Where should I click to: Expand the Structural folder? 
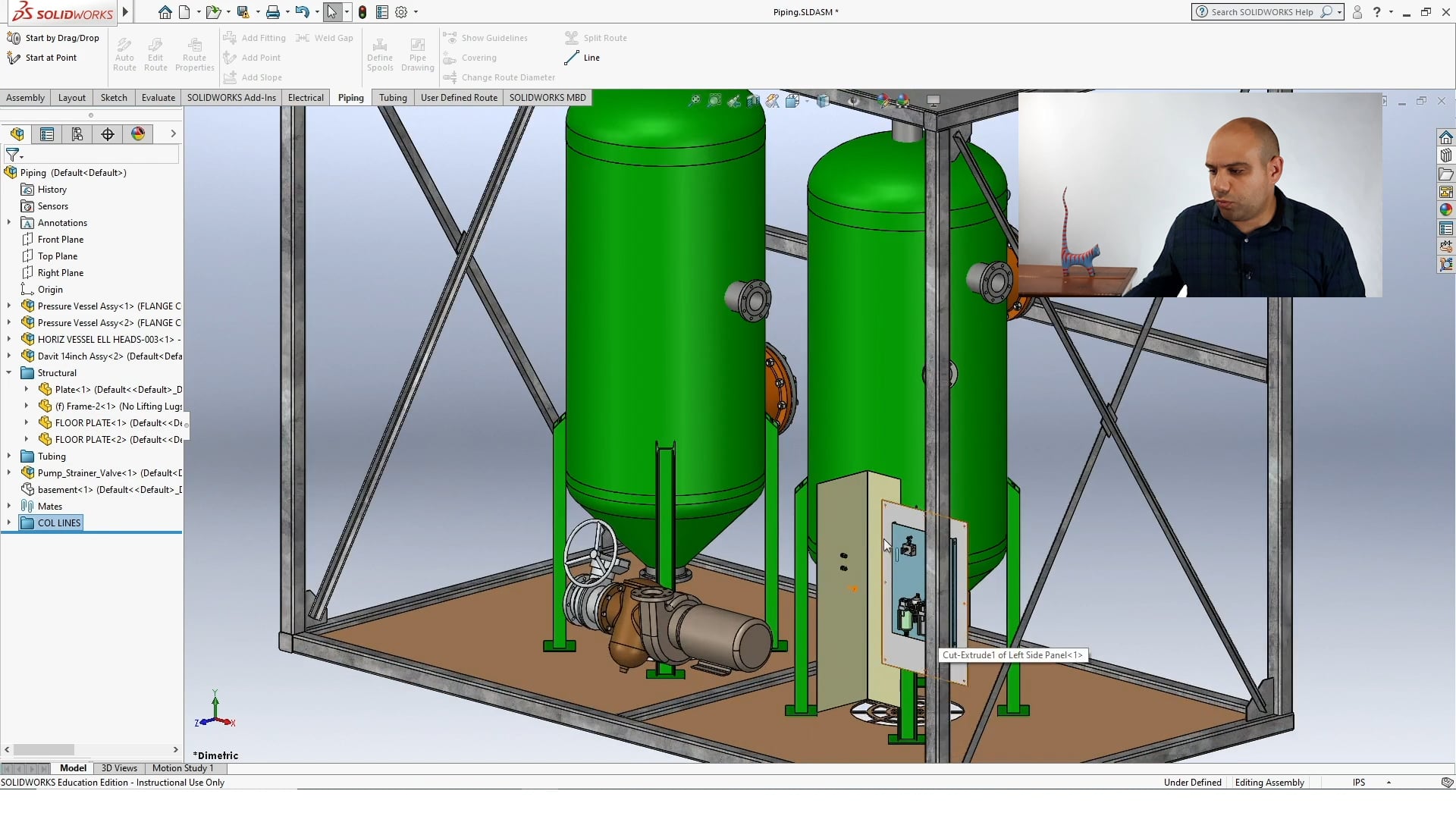8,372
